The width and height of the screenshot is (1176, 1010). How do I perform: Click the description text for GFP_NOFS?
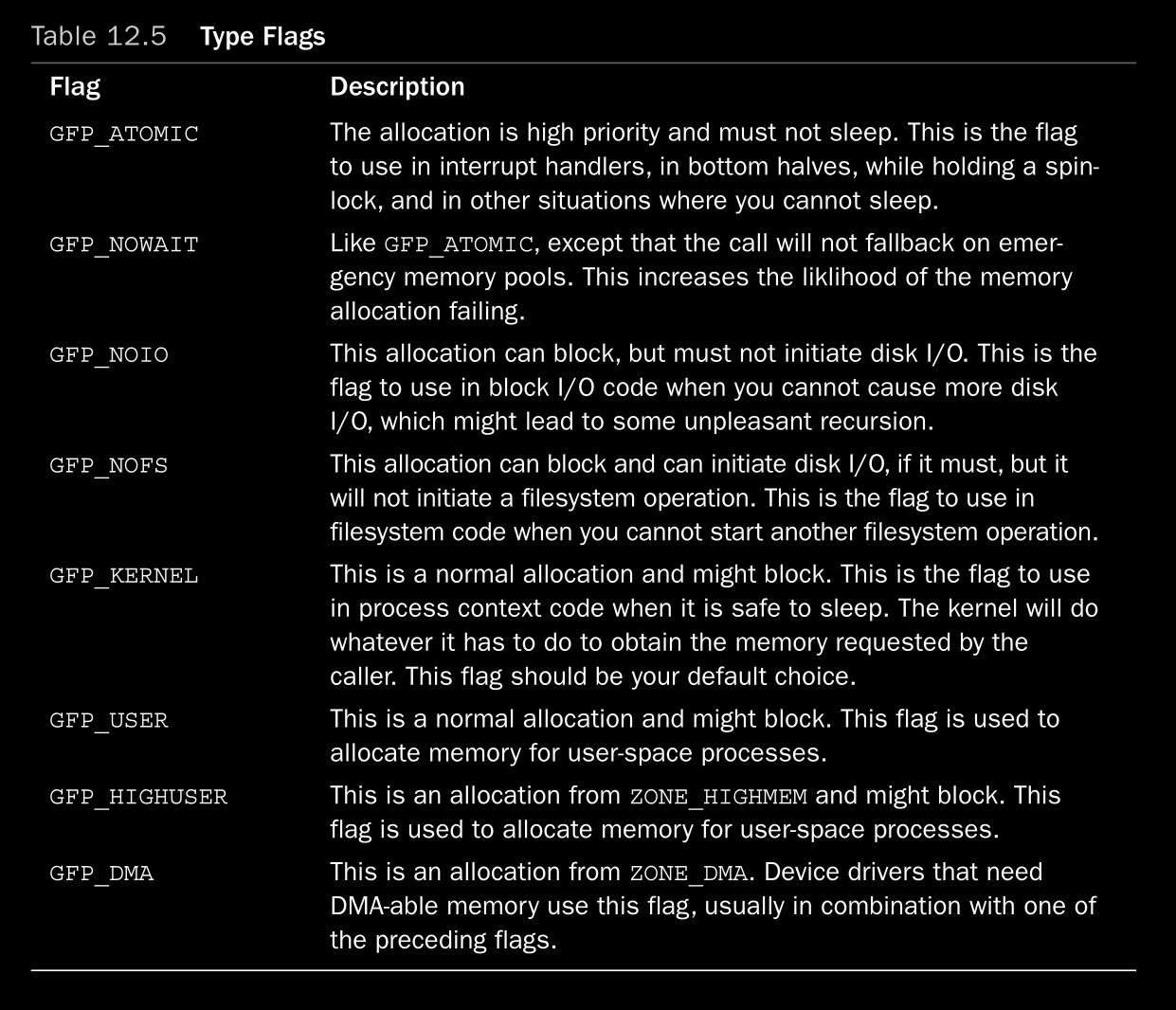click(714, 498)
